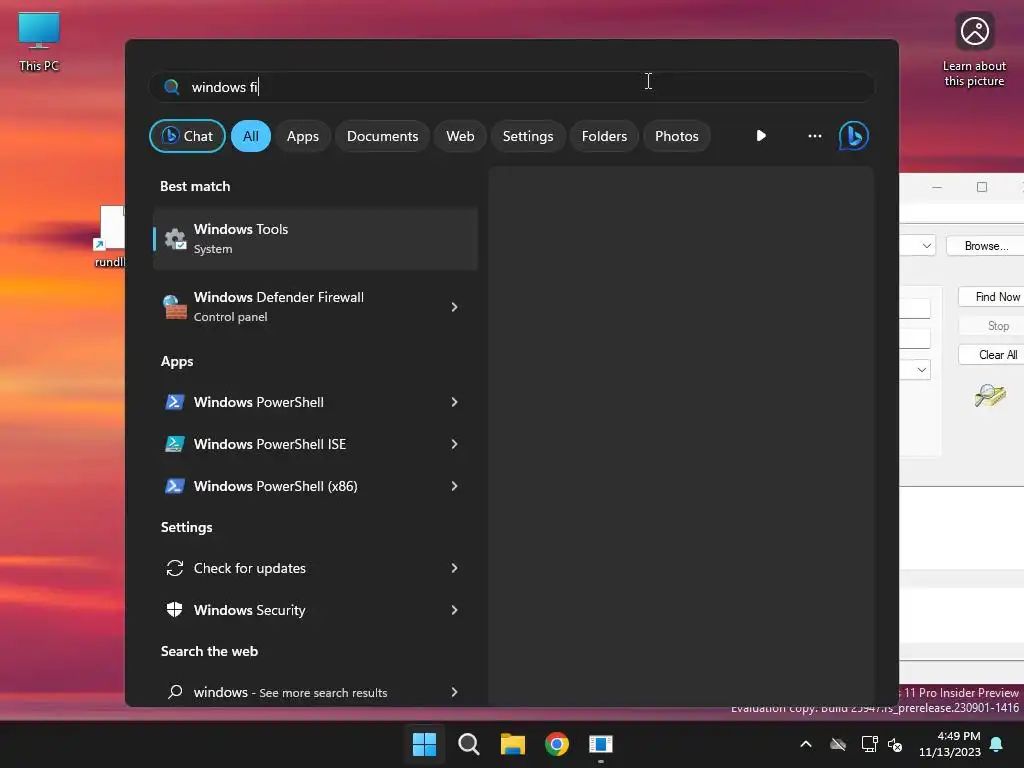Open Windows PowerShell (x86) result

[x=315, y=486]
